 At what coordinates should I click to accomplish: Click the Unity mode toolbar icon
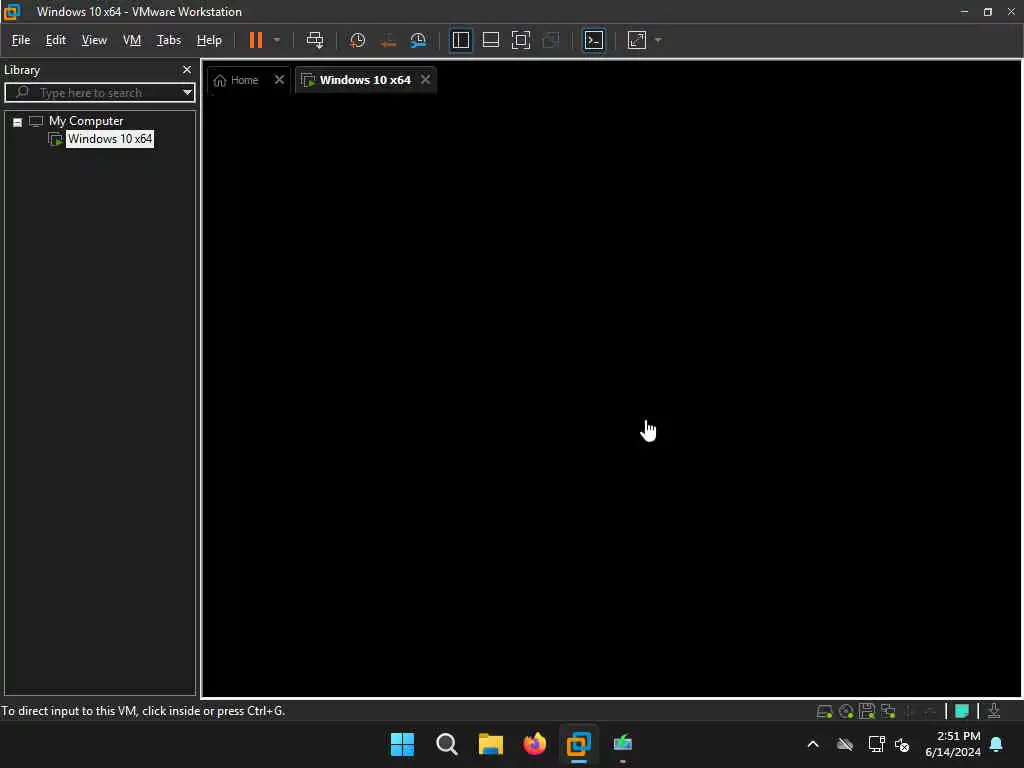(x=551, y=40)
